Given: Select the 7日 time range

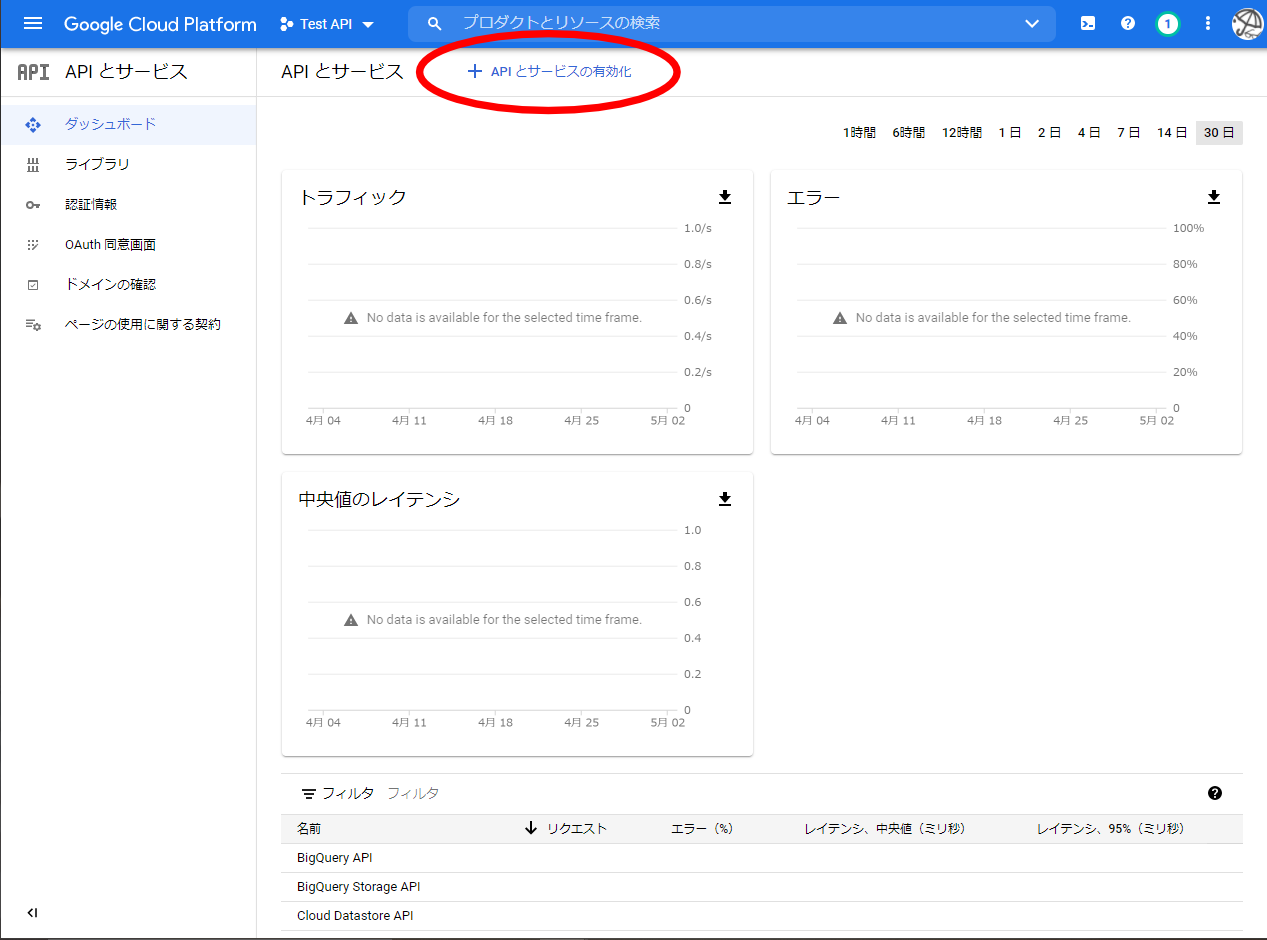Looking at the screenshot, I should [x=1129, y=132].
